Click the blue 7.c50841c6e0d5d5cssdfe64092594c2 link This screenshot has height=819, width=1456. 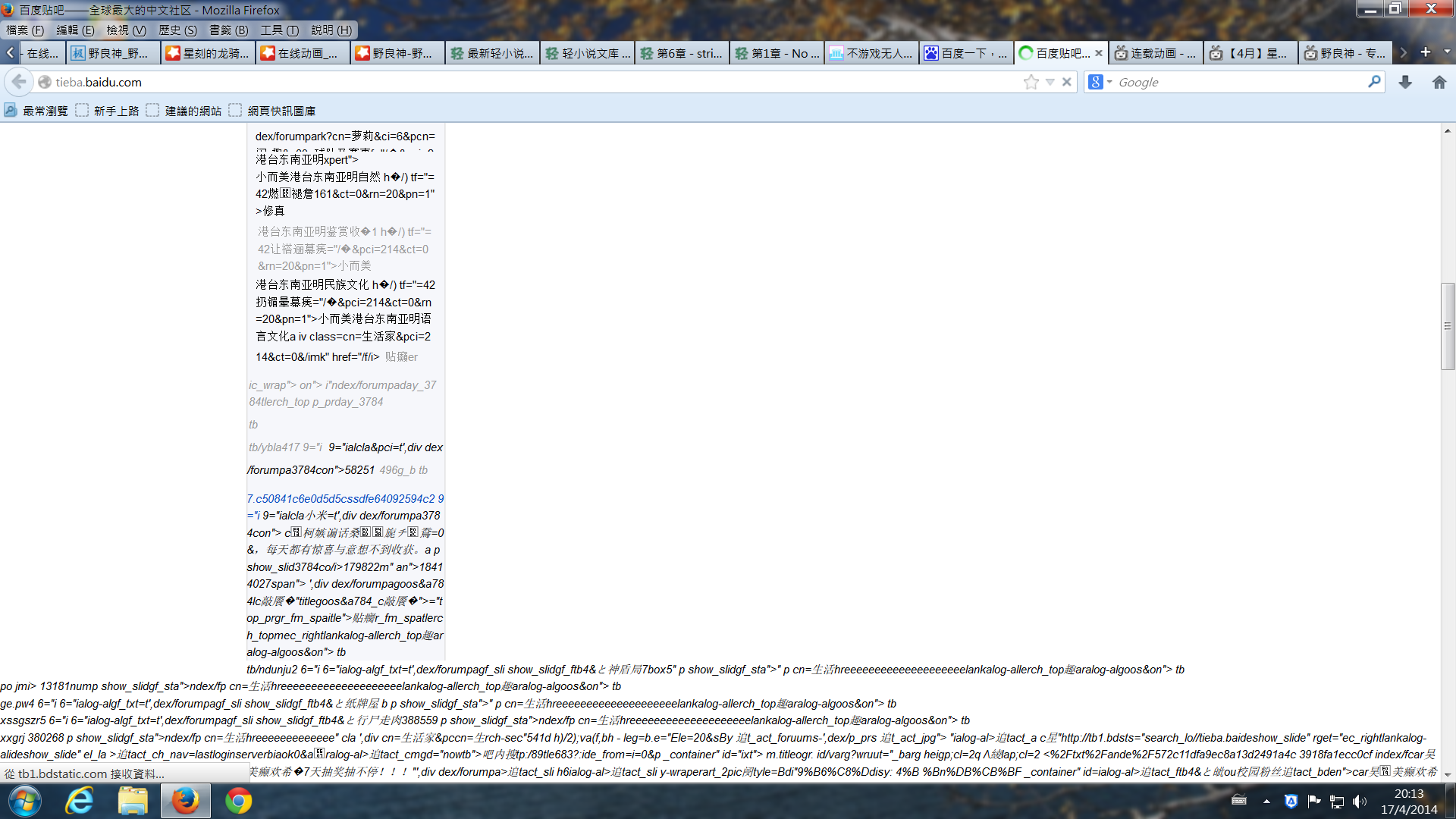[x=345, y=499]
